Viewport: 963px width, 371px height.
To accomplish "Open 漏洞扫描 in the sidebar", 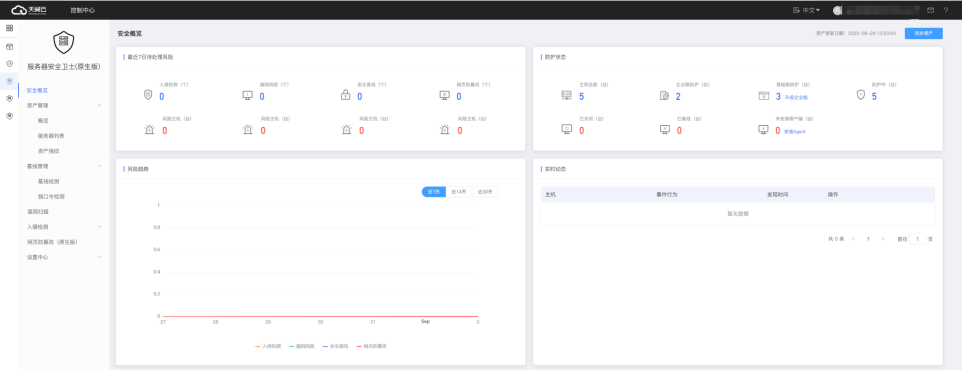I will point(37,211).
